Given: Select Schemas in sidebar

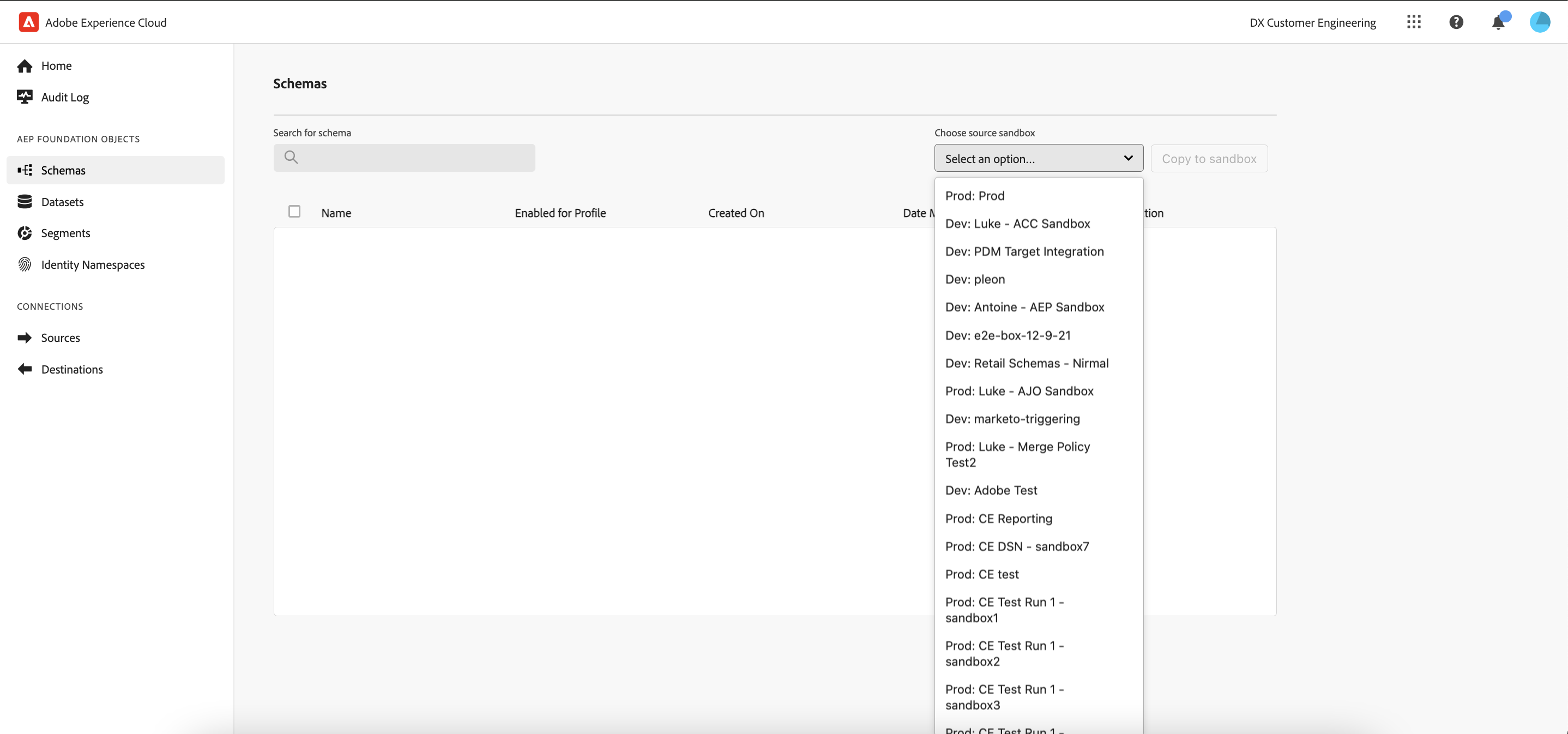Looking at the screenshot, I should point(116,171).
